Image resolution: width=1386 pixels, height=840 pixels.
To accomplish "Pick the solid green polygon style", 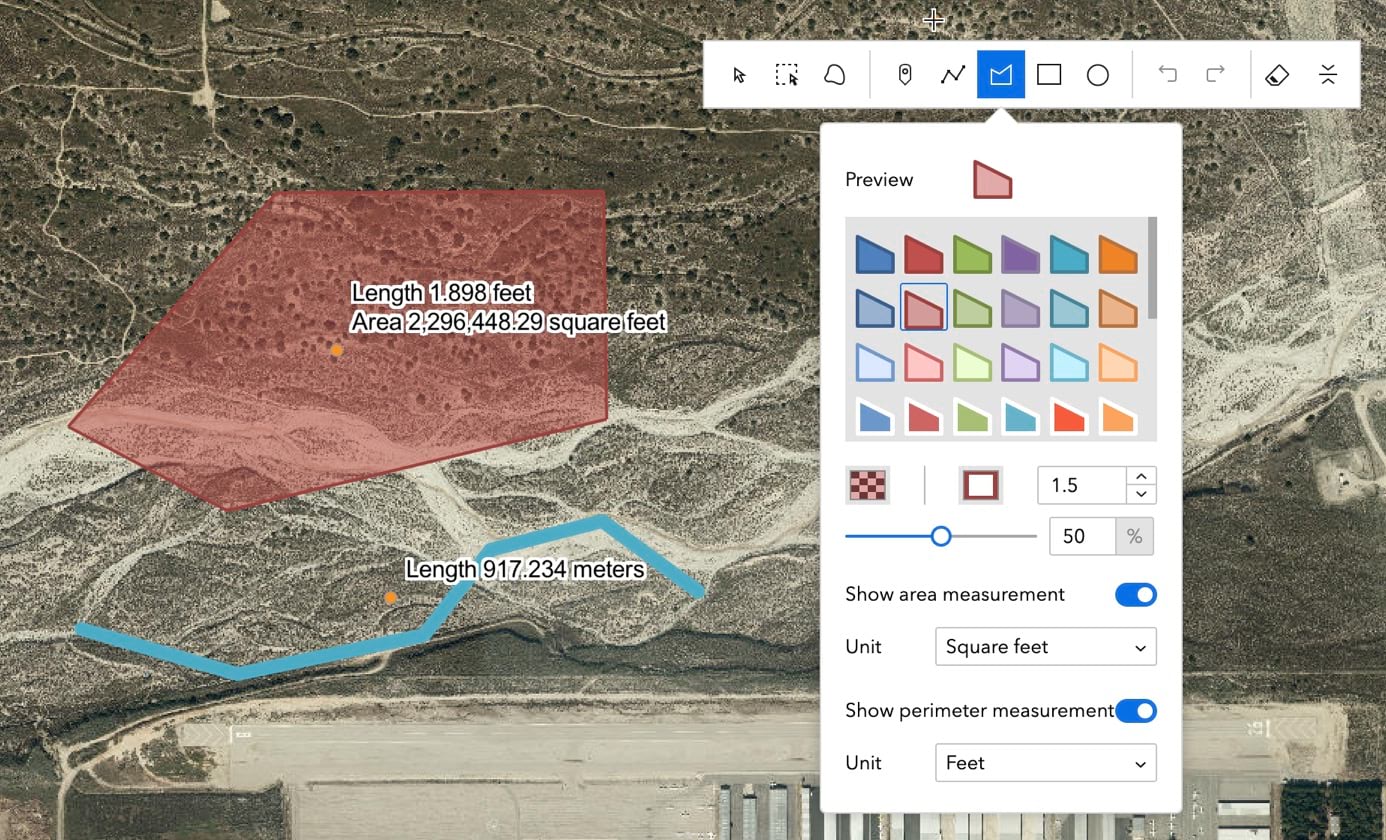I will [972, 255].
